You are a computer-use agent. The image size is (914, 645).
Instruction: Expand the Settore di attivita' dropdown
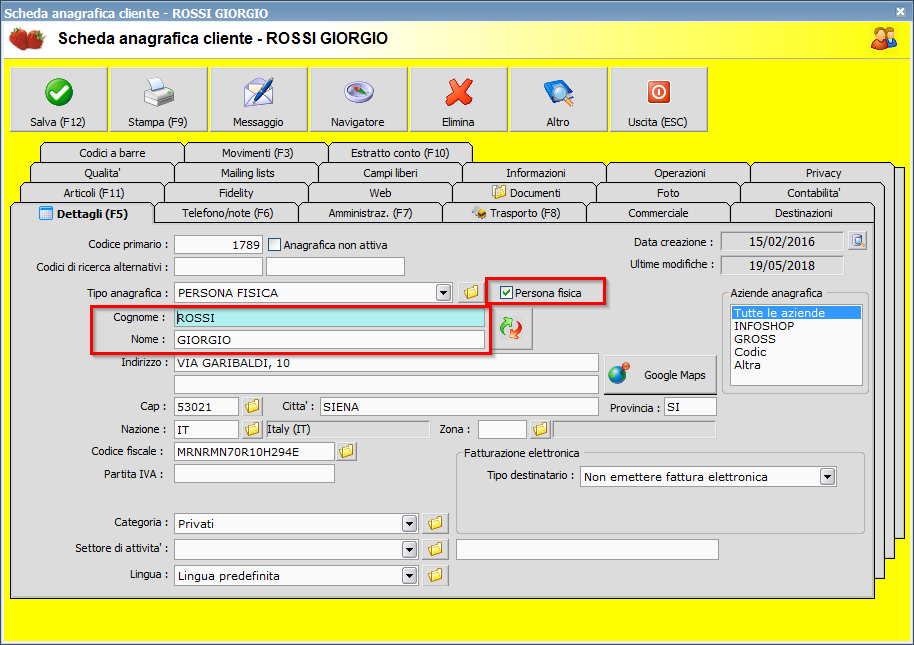[409, 549]
